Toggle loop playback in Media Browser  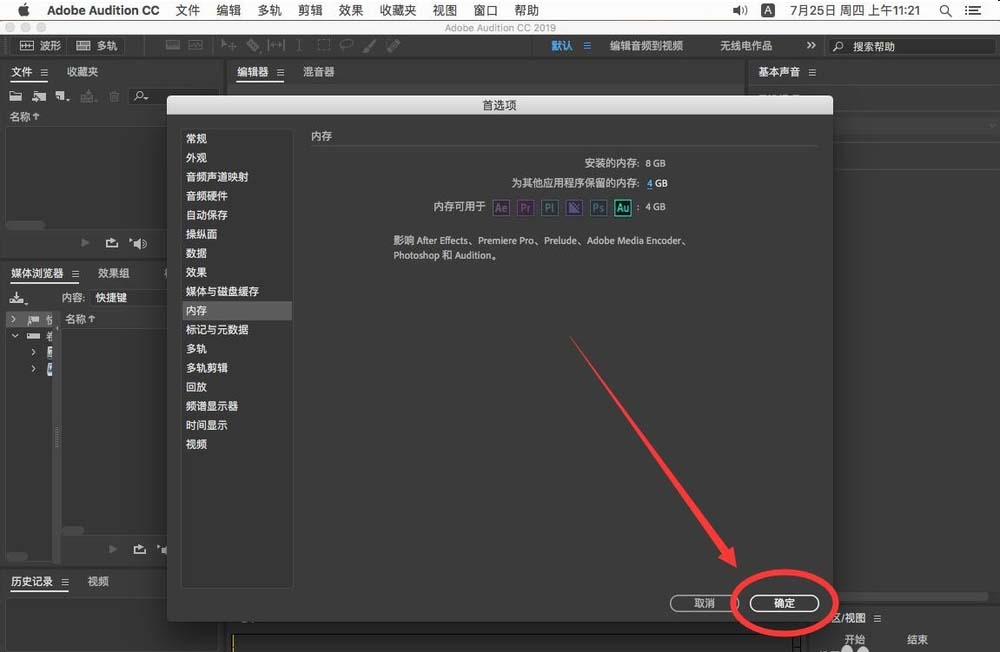click(140, 549)
